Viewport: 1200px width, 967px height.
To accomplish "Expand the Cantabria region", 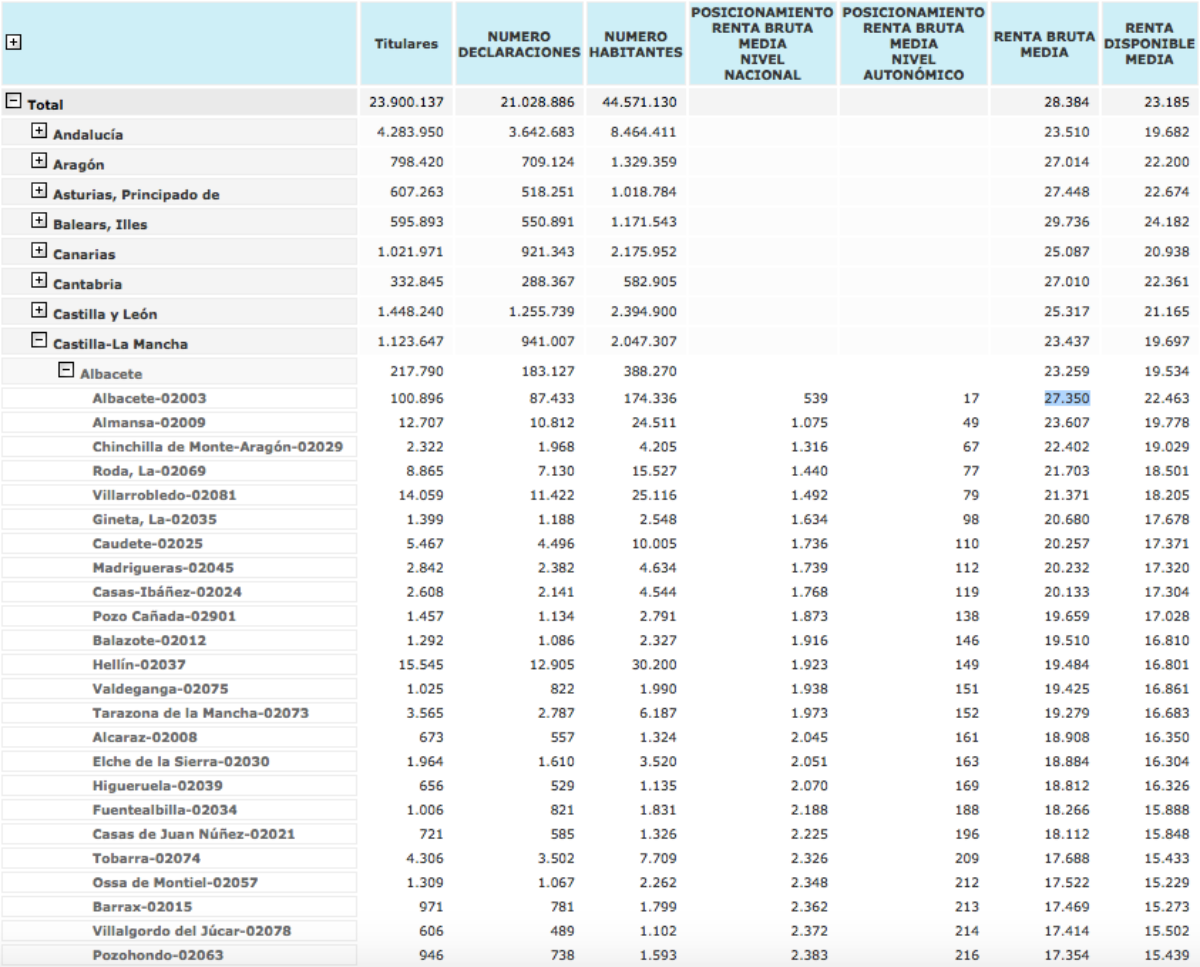I will pyautogui.click(x=39, y=281).
